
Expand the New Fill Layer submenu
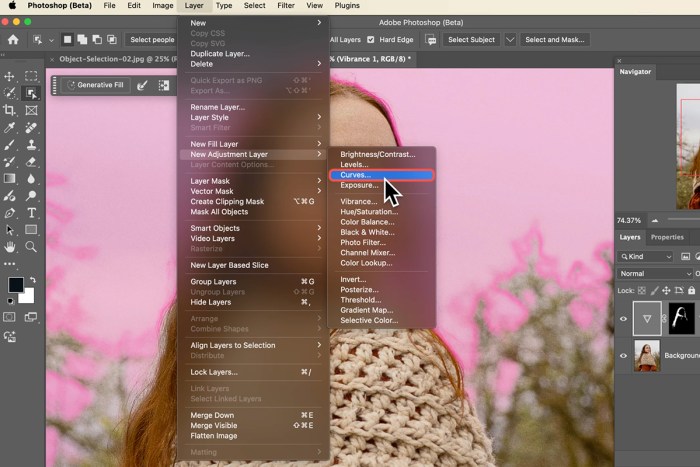pyautogui.click(x=255, y=144)
